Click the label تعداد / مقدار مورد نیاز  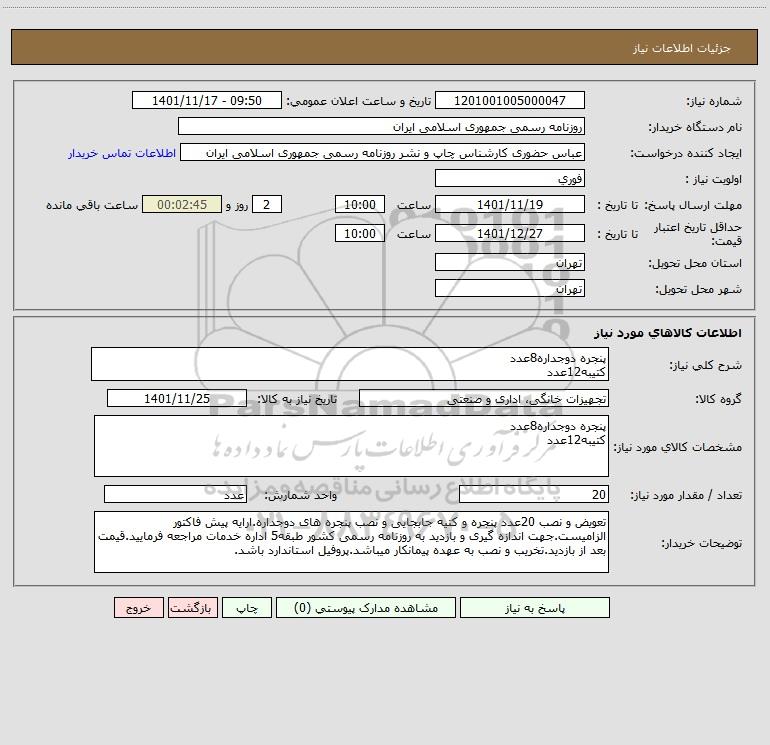pos(686,496)
